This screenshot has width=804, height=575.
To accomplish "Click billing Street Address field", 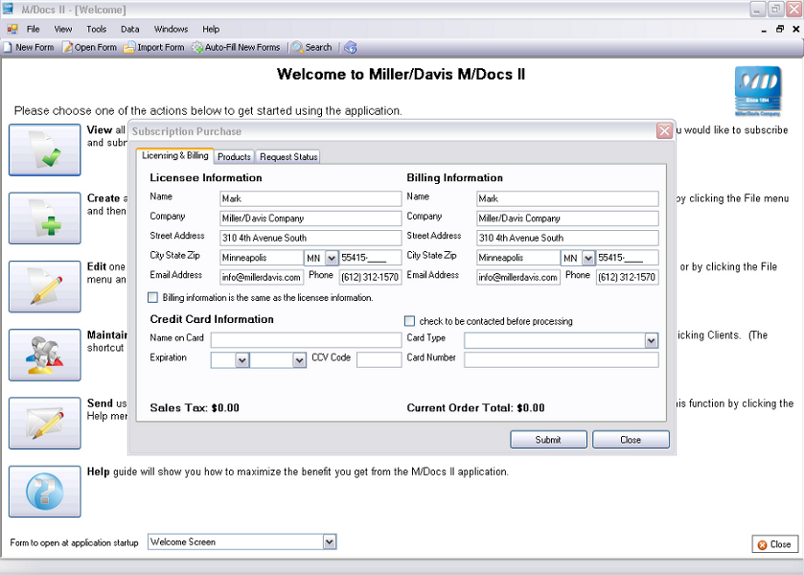I will click(567, 237).
